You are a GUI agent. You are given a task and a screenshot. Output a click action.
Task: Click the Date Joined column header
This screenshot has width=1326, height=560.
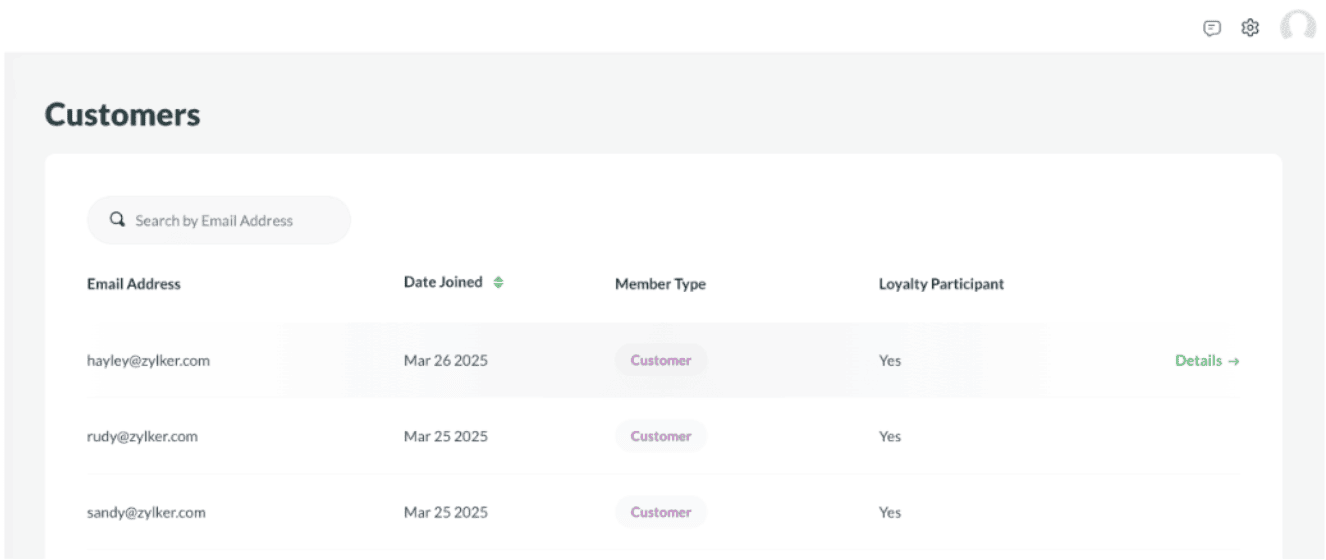click(x=443, y=283)
